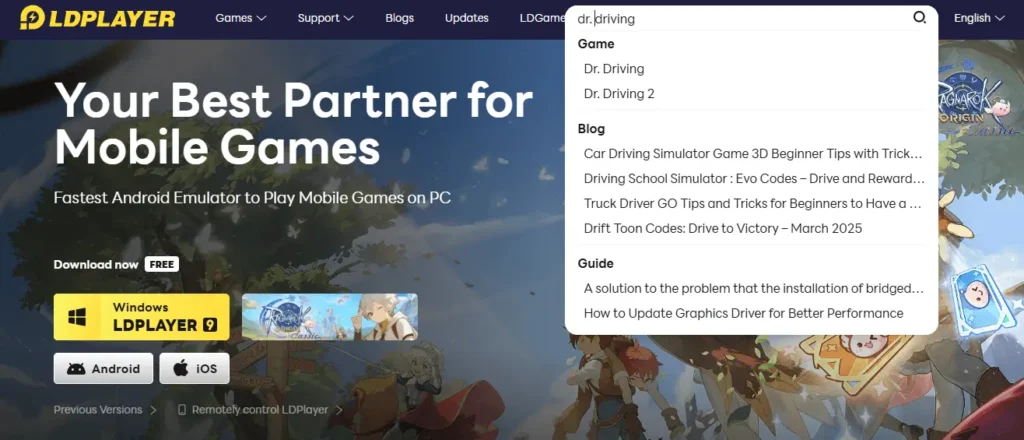Click the iOS download button
The image size is (1024, 440).
(x=195, y=369)
